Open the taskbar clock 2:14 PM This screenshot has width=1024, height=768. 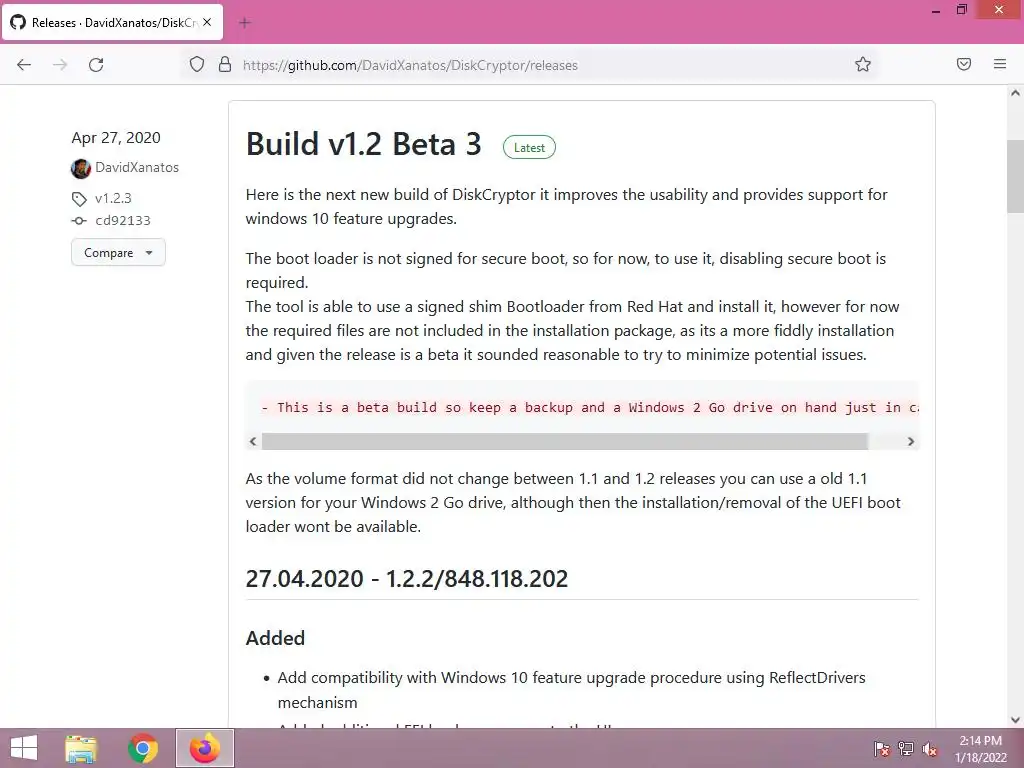980,748
